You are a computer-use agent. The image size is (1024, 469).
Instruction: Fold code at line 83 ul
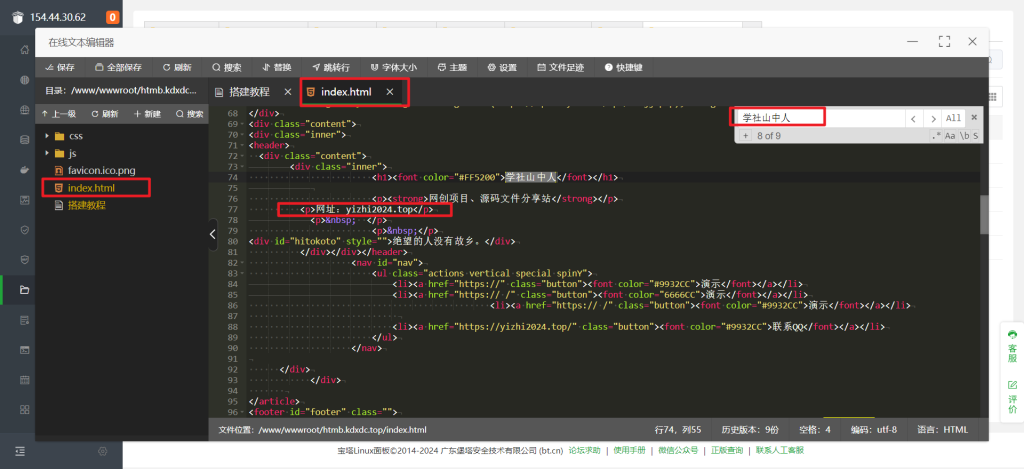242,273
